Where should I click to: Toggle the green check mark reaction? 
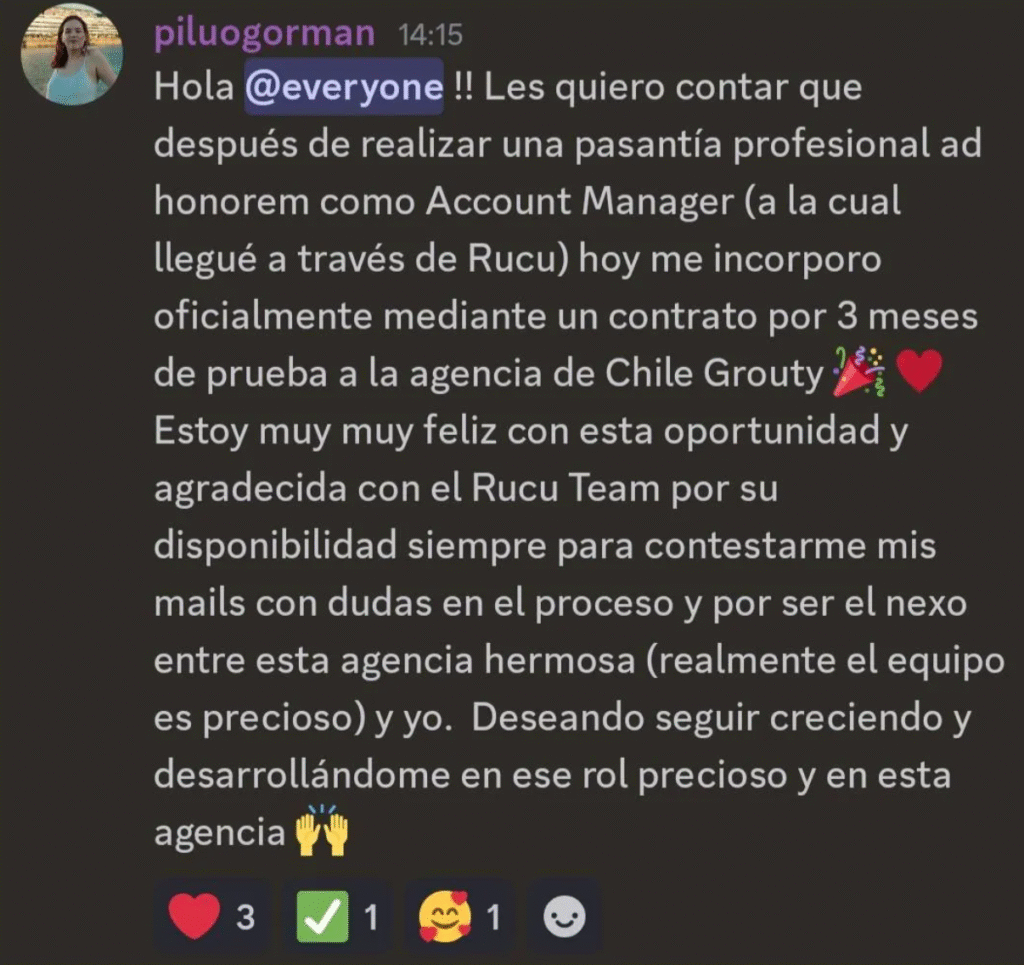(337, 917)
